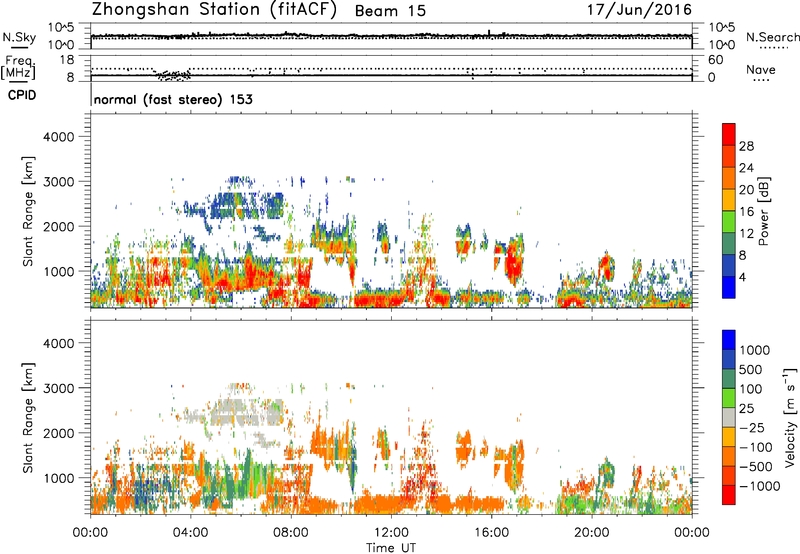Select the "Time UT" axis title
The width and height of the screenshot is (800, 554).
pyautogui.click(x=391, y=548)
